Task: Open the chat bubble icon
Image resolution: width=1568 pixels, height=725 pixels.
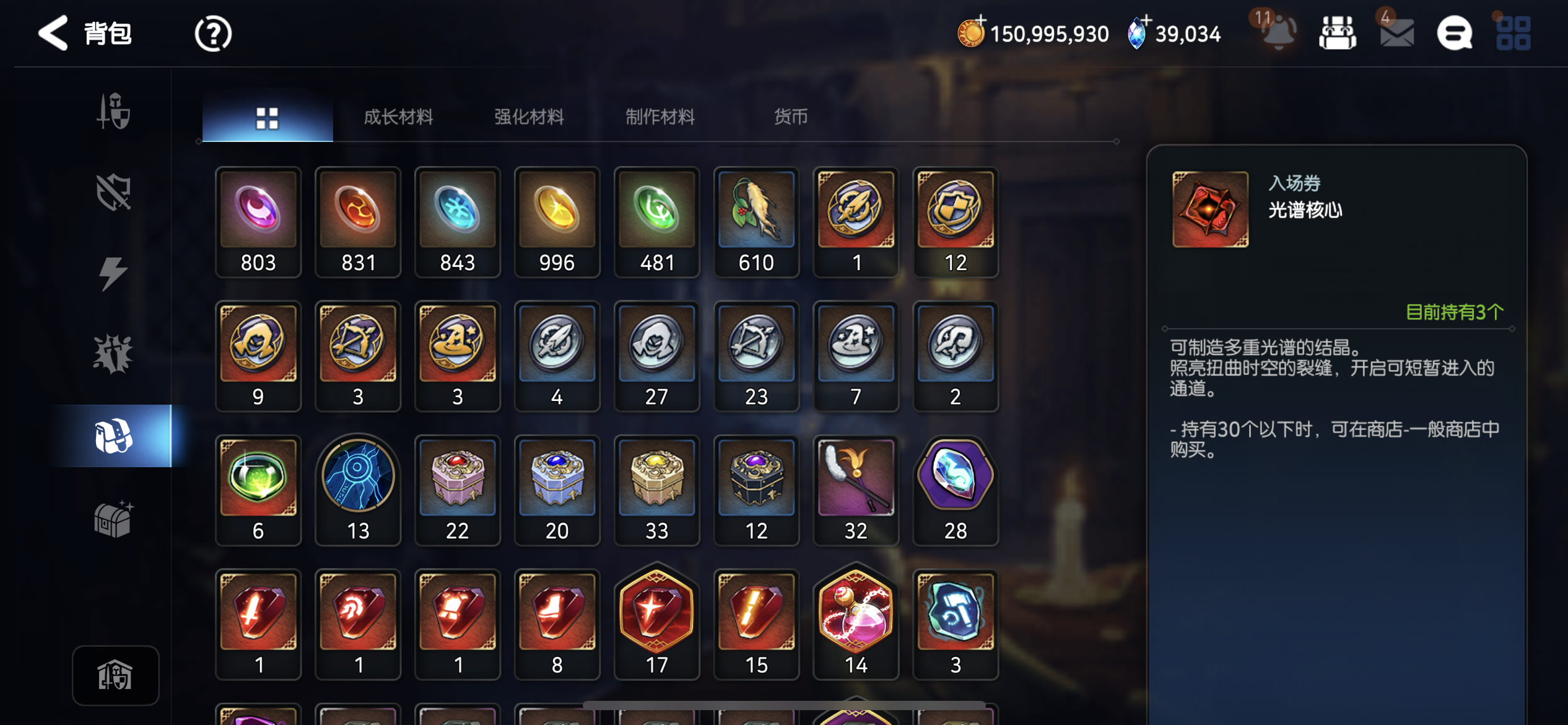Action: pyautogui.click(x=1454, y=33)
